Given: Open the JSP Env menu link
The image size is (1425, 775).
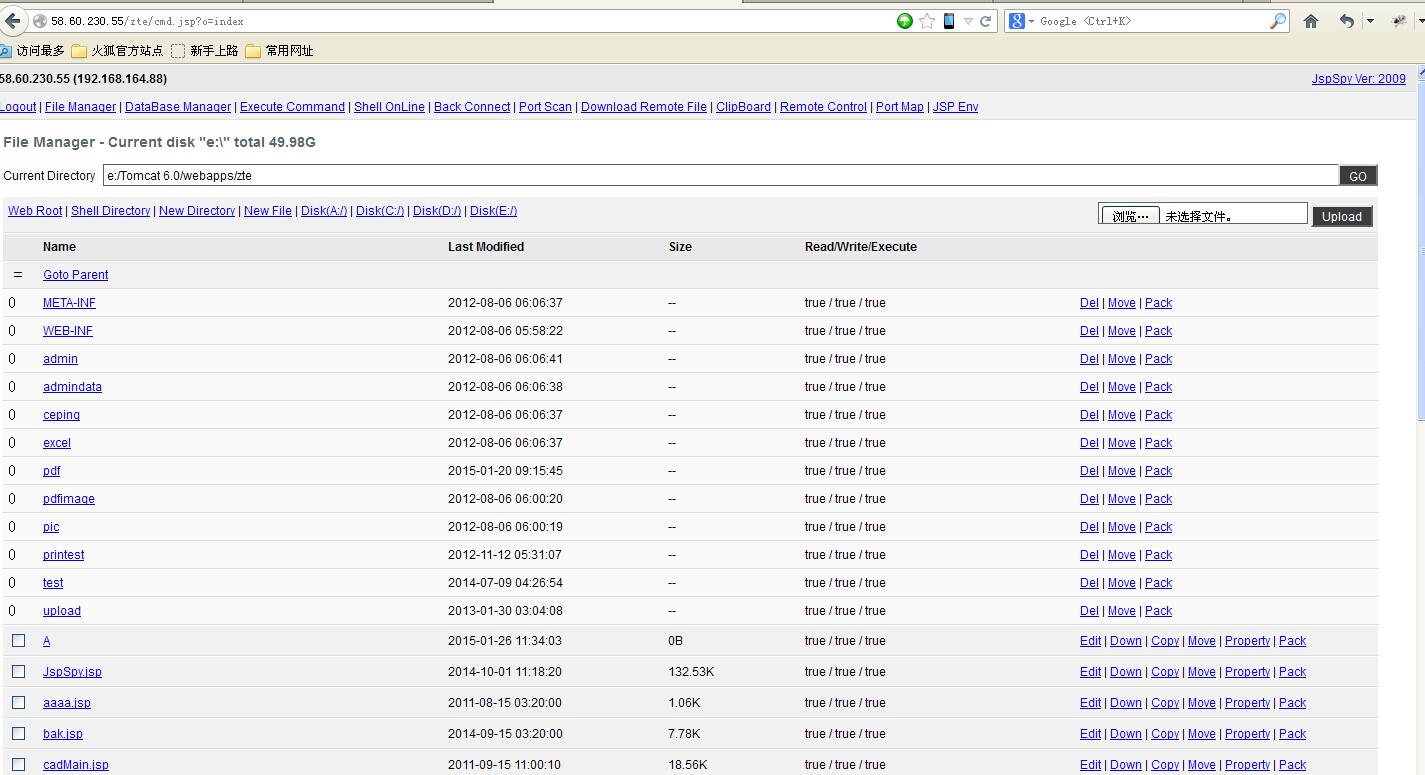Looking at the screenshot, I should click(x=955, y=107).
